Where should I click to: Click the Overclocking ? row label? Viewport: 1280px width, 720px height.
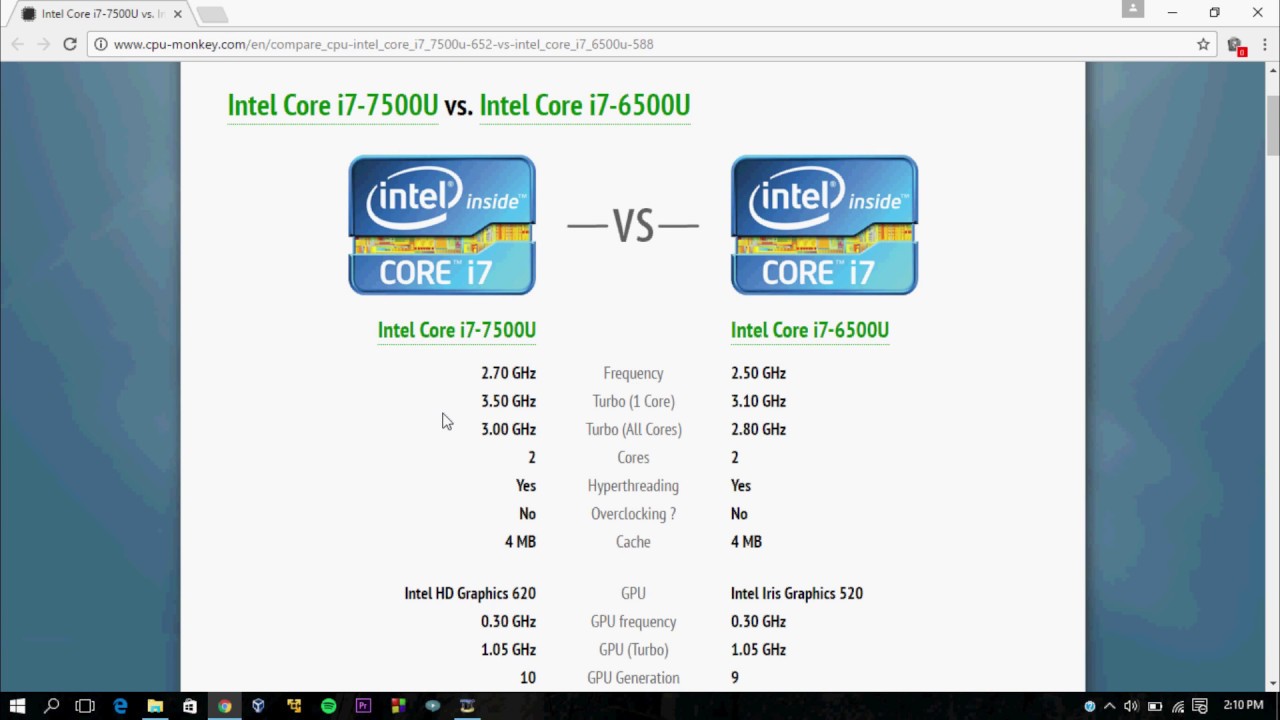point(633,513)
